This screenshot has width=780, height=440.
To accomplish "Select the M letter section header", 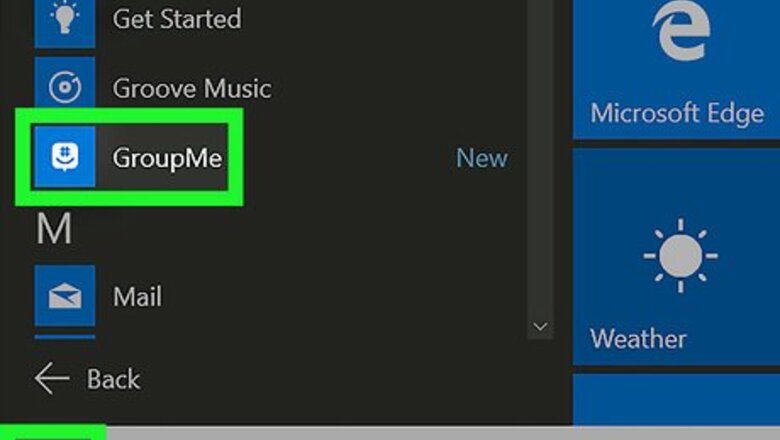I will [x=54, y=229].
